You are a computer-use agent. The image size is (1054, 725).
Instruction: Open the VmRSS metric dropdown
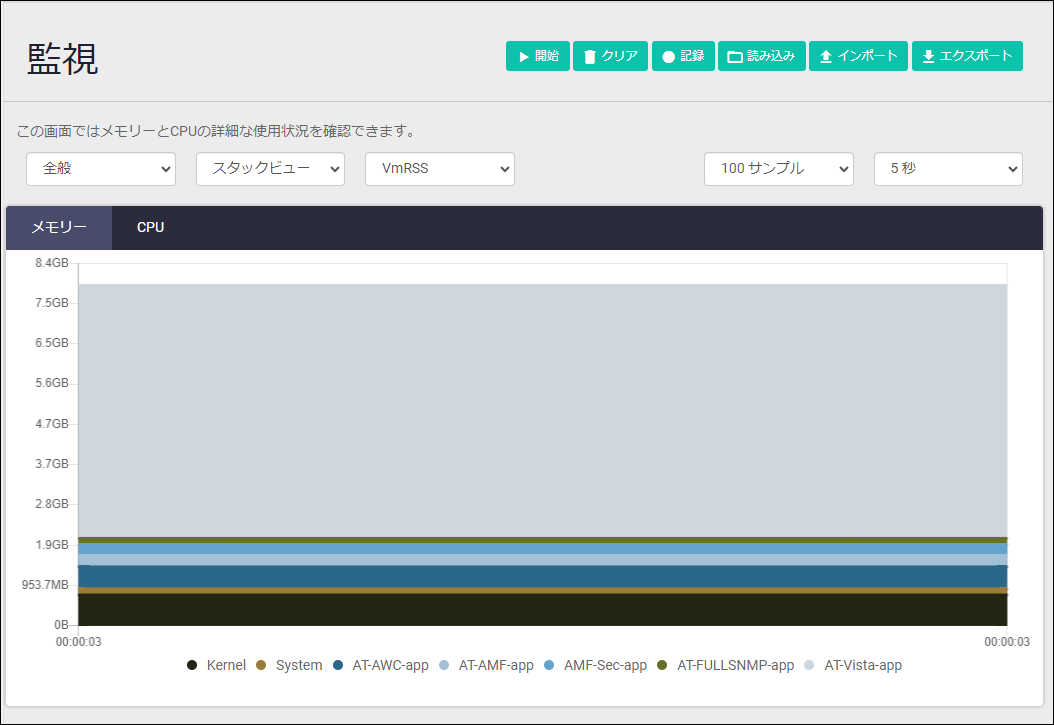pyautogui.click(x=440, y=169)
